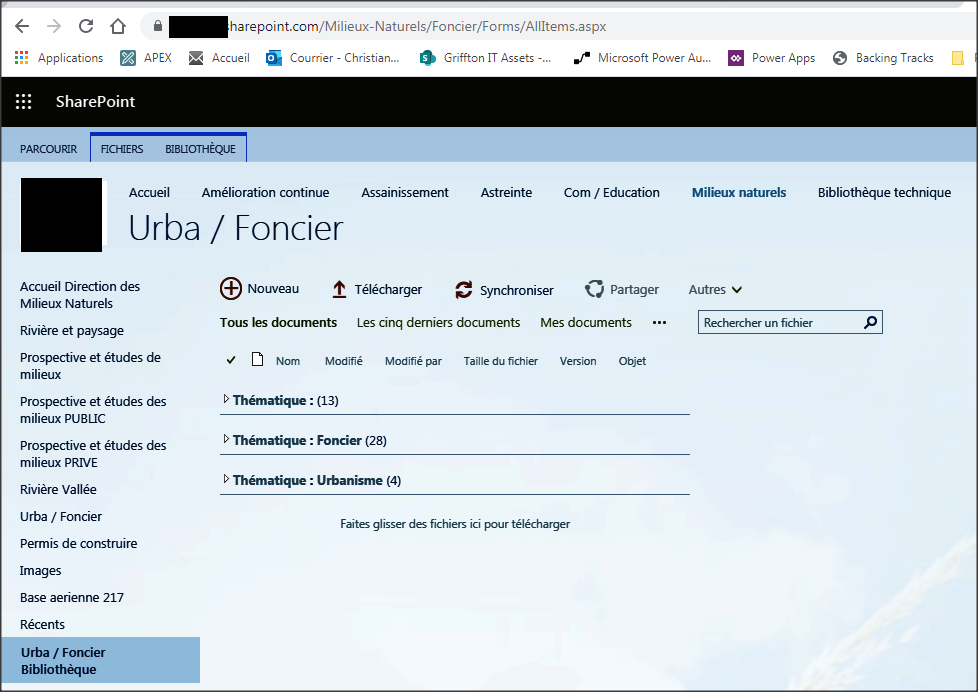Sort by Taille du fichier column
This screenshot has height=692, width=978.
click(x=500, y=361)
